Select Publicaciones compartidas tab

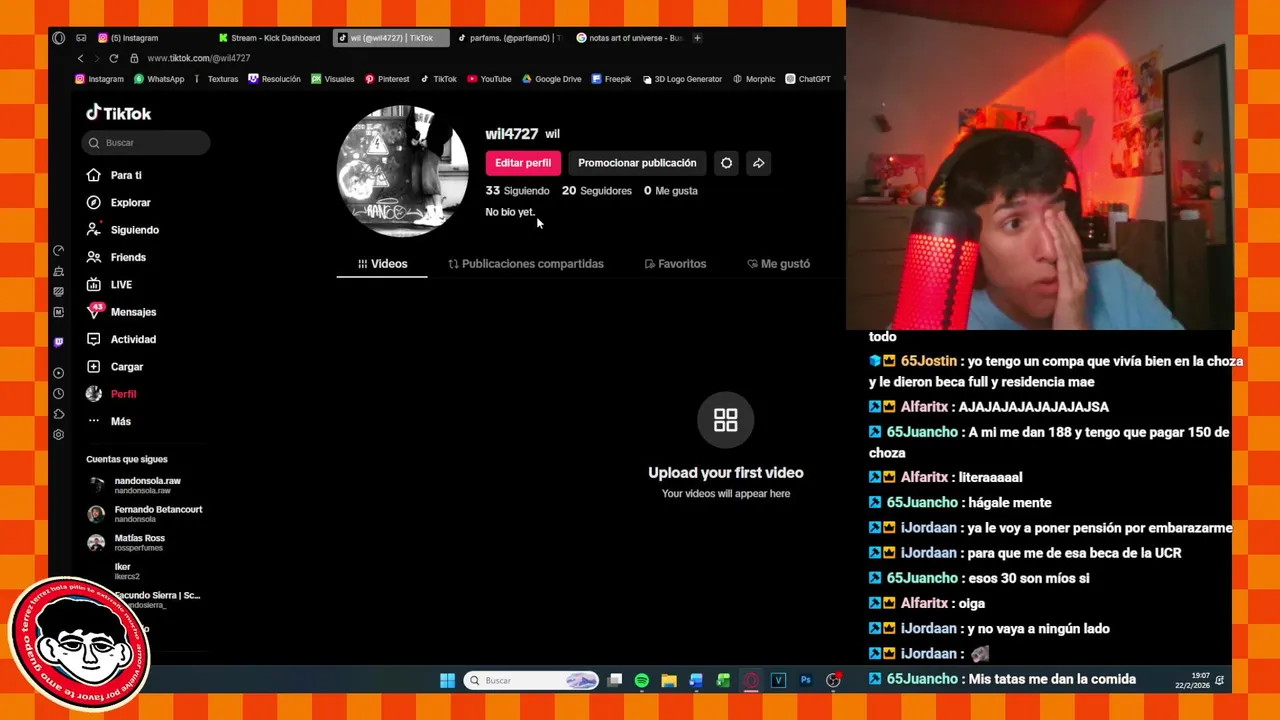pyautogui.click(x=526, y=264)
